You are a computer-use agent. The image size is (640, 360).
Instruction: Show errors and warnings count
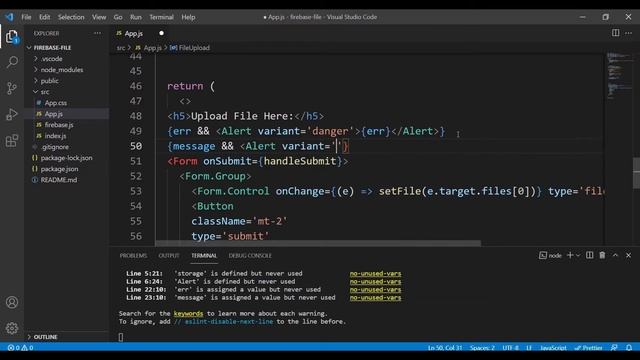point(20,348)
